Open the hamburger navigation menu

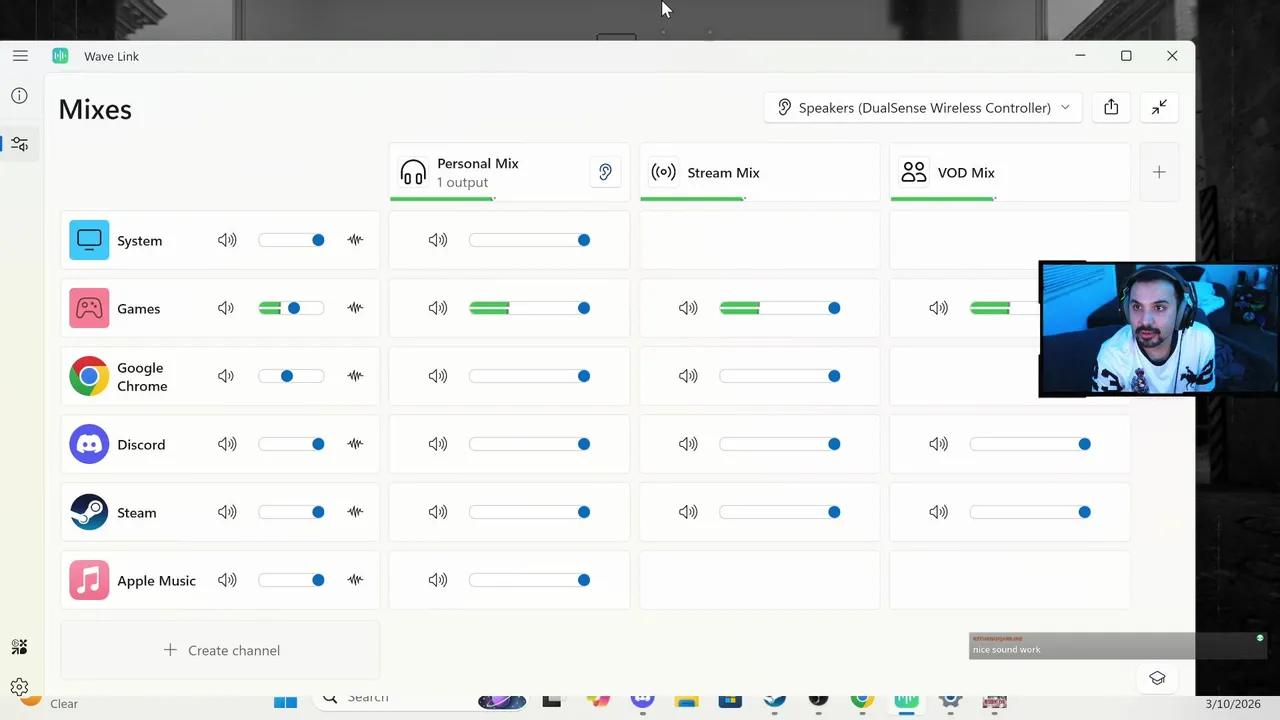[20, 56]
